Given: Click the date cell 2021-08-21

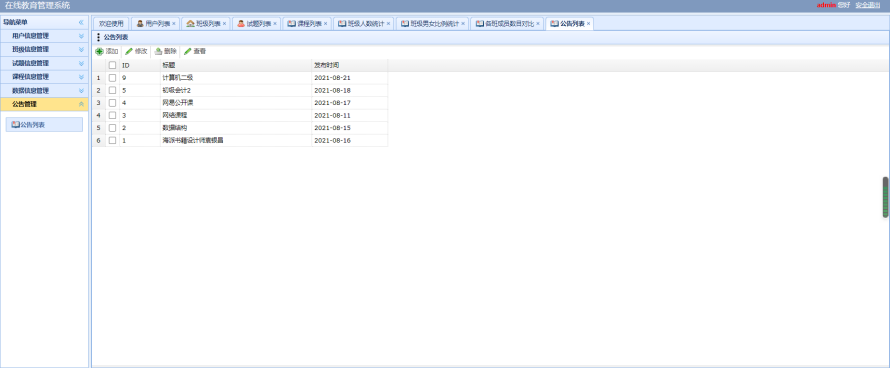Looking at the screenshot, I should pos(350,78).
